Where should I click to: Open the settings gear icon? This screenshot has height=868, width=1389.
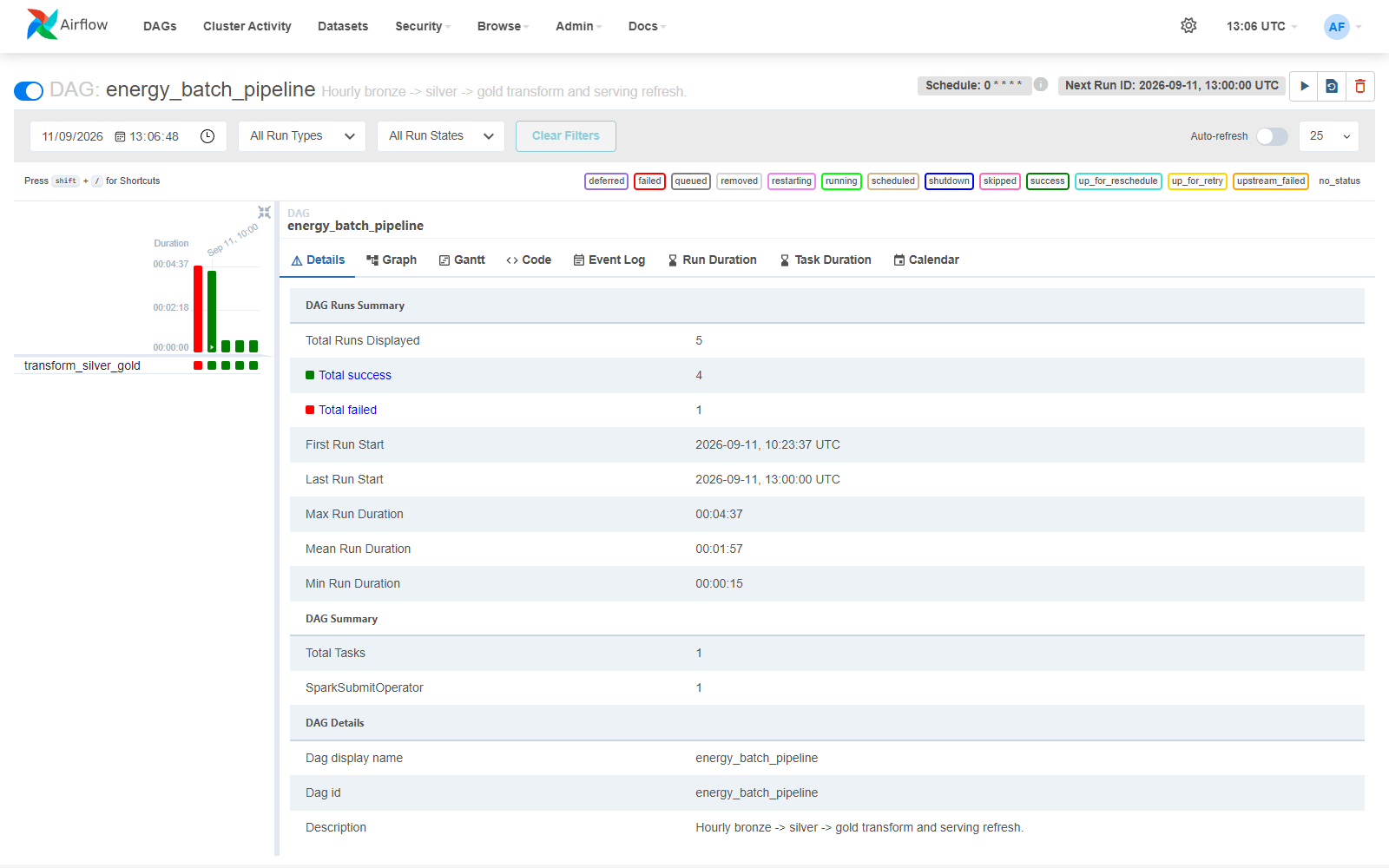click(1188, 26)
